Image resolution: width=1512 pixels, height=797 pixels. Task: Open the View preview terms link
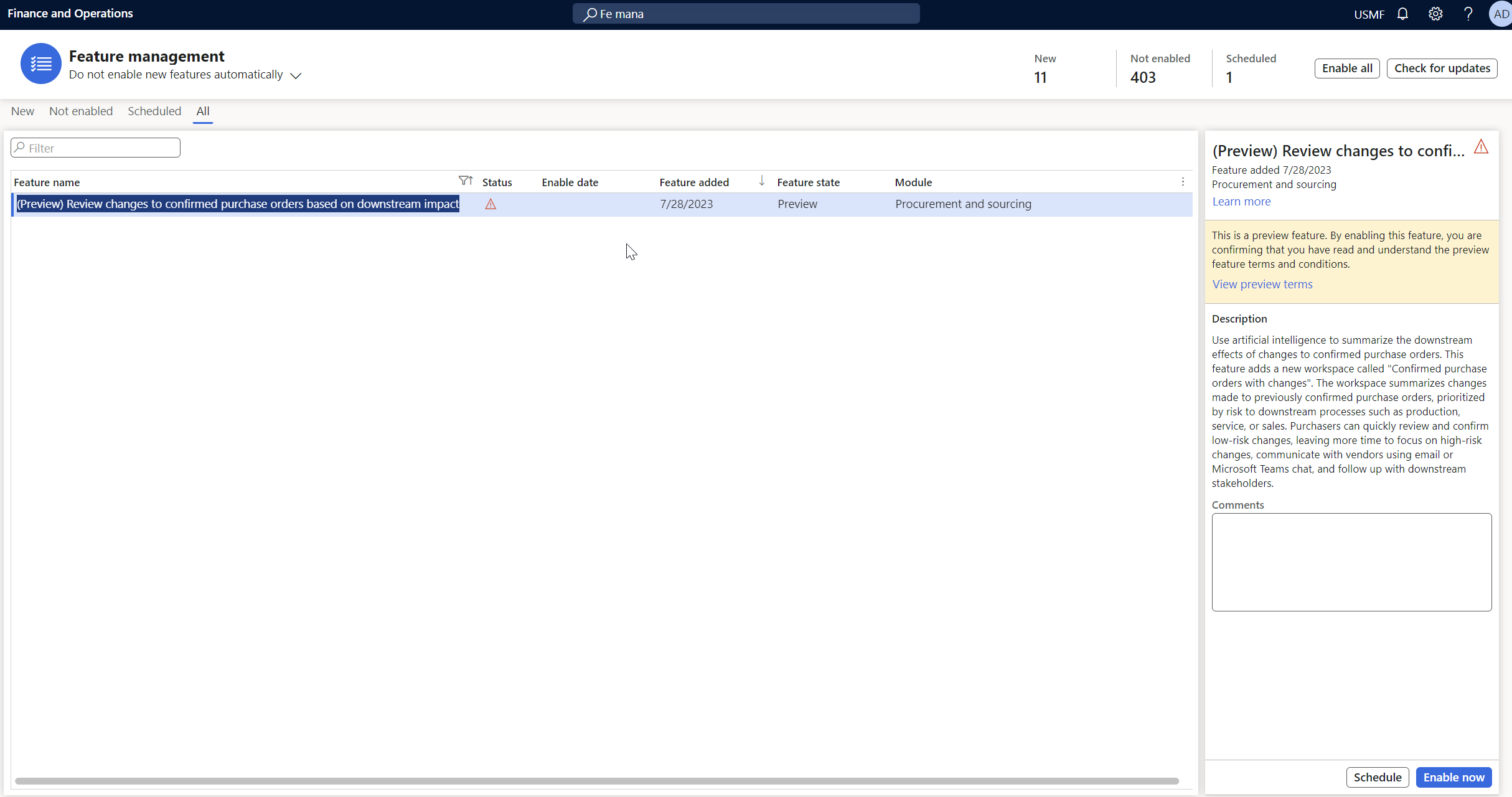1262,283
